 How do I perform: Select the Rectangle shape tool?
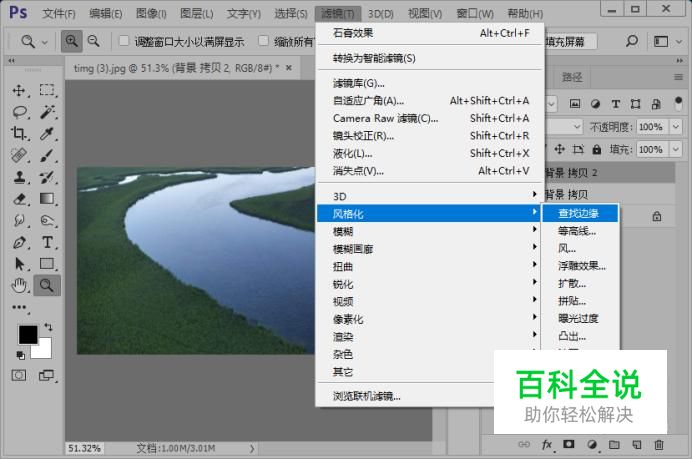point(47,264)
